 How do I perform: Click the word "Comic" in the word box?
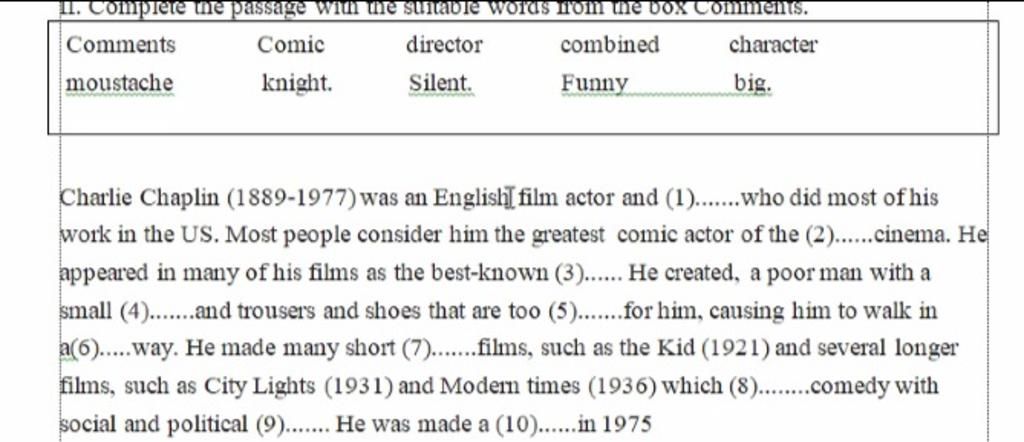click(291, 45)
